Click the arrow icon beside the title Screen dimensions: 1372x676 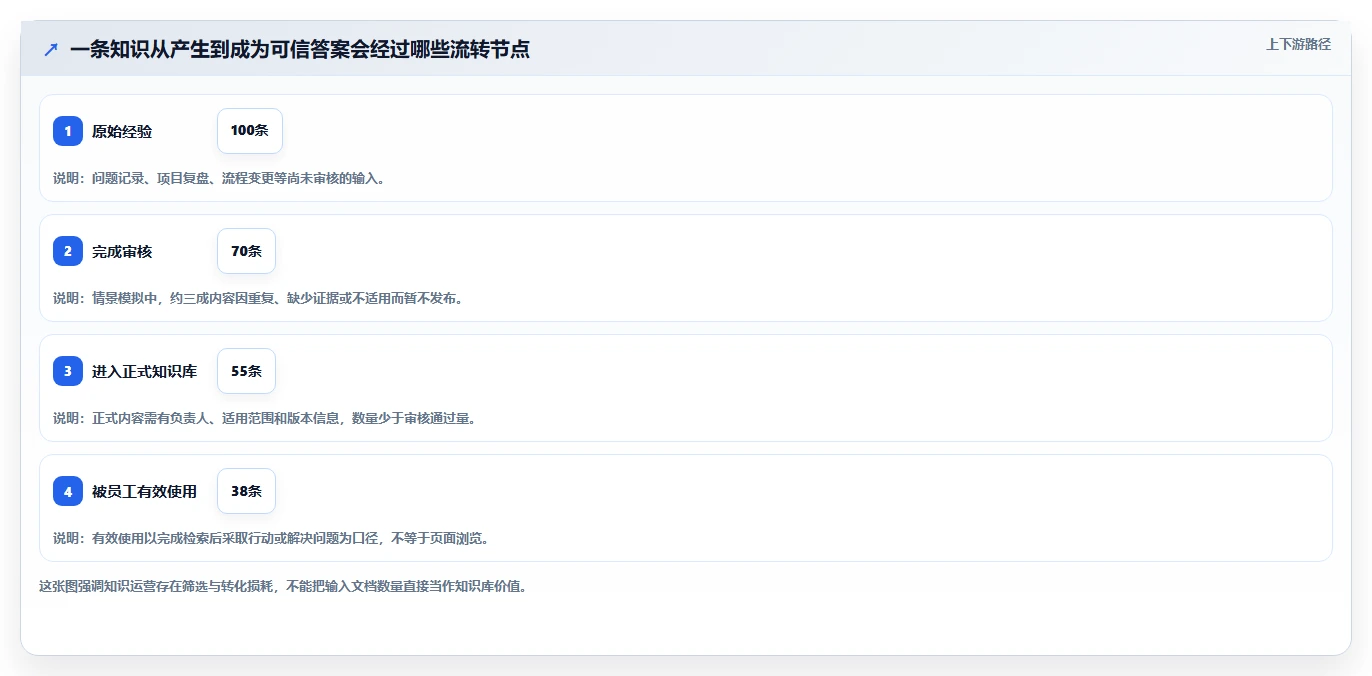click(51, 49)
